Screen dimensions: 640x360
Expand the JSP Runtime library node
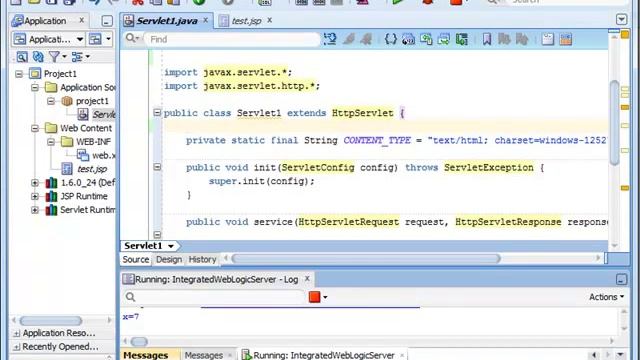(35, 196)
